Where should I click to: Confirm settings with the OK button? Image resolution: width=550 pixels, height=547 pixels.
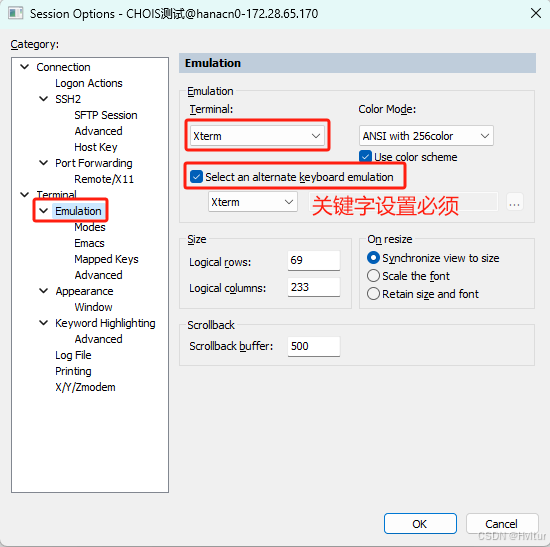(x=420, y=524)
